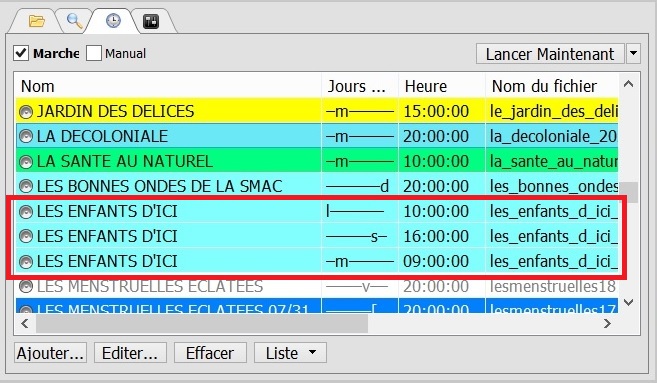Click the Nom du fichier column header
This screenshot has width=657, height=383.
[x=552, y=86]
